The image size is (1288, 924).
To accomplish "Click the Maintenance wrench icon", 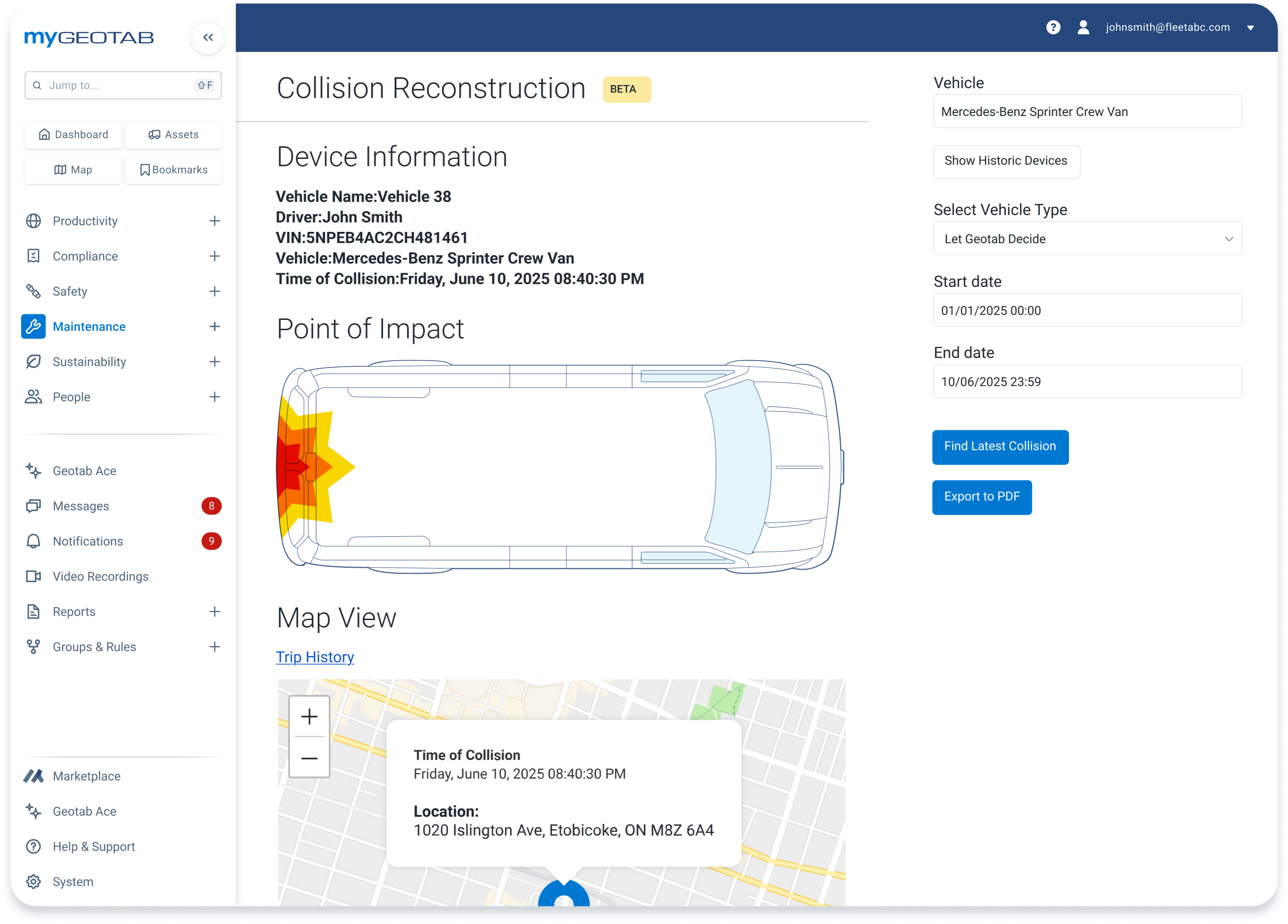I will click(x=33, y=327).
